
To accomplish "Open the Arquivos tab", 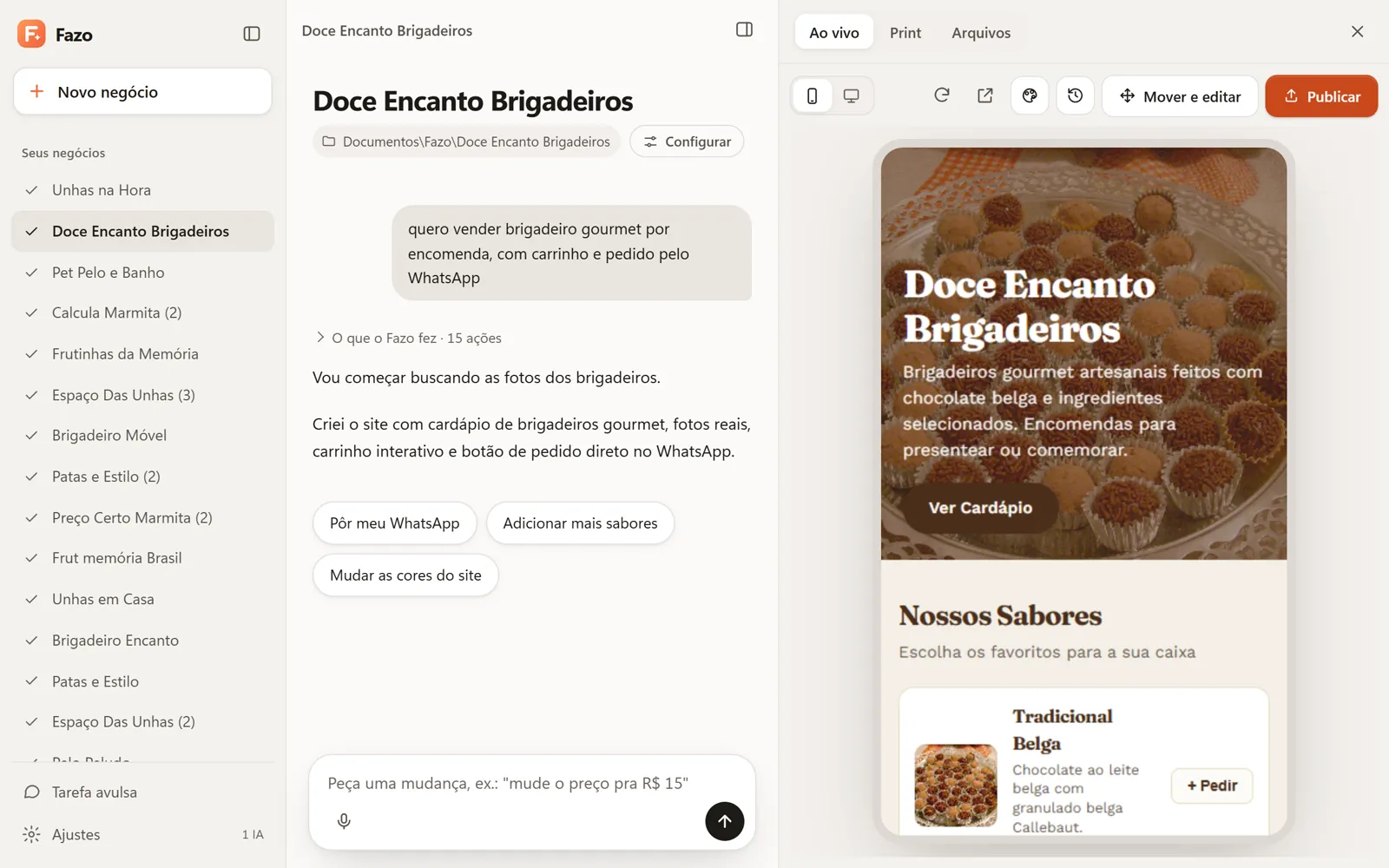I will [x=981, y=33].
